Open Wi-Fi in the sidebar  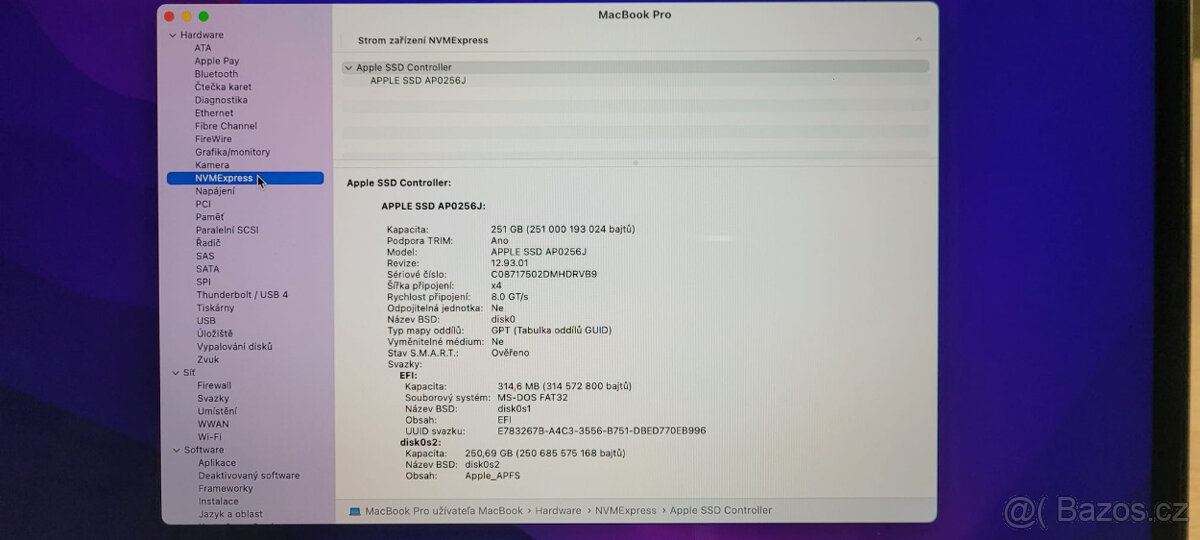210,437
